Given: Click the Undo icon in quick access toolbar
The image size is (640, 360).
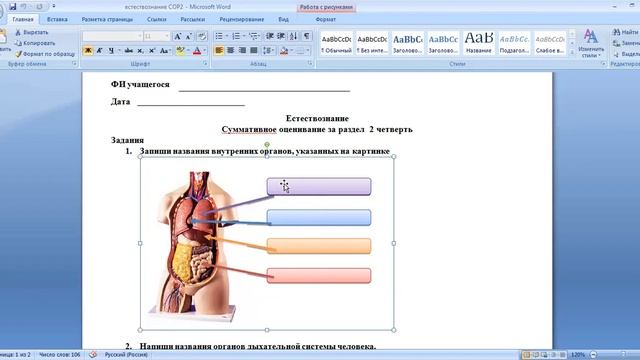Looking at the screenshot, I should click(x=24, y=7).
